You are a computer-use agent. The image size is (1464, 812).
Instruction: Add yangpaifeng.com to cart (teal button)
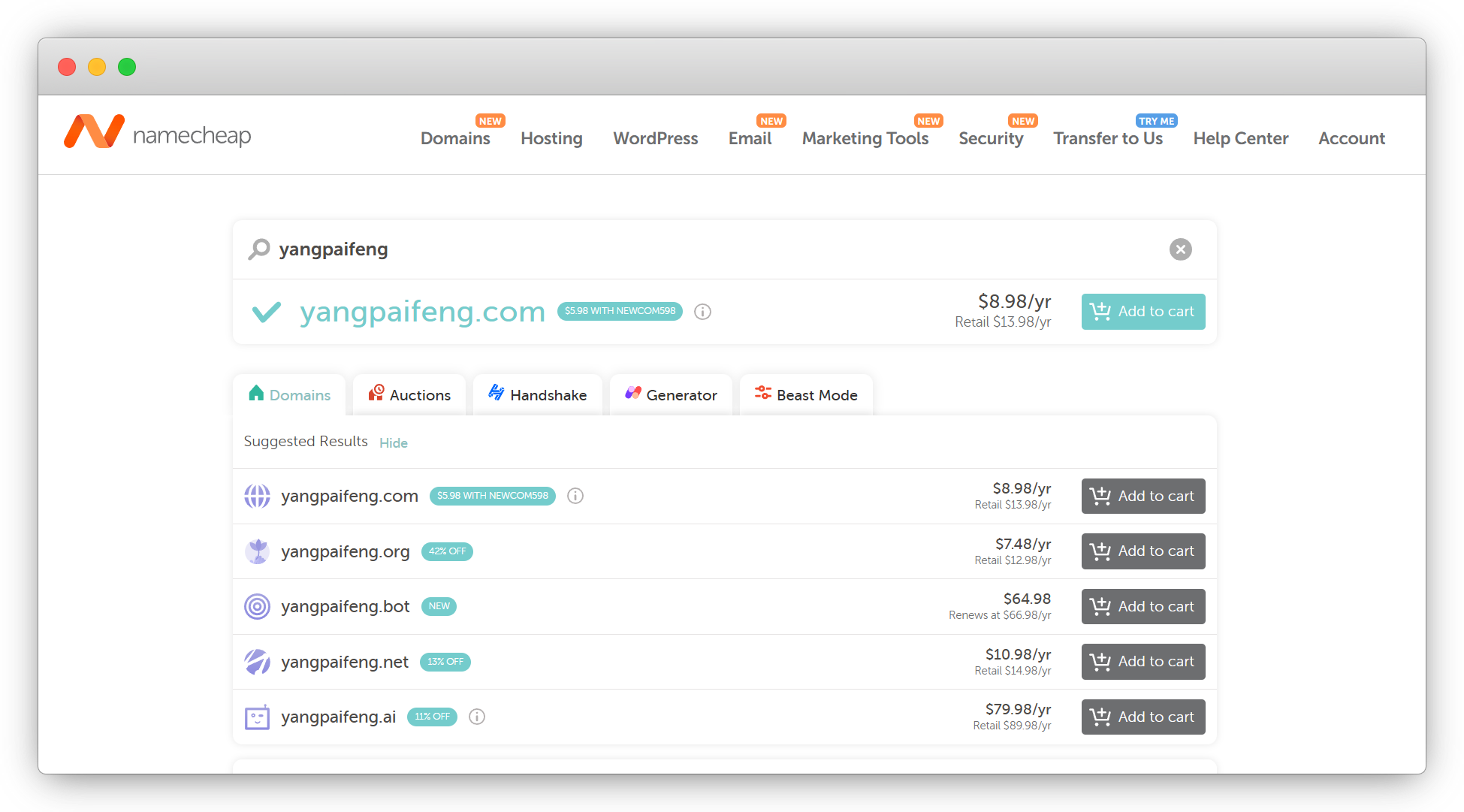tap(1143, 312)
